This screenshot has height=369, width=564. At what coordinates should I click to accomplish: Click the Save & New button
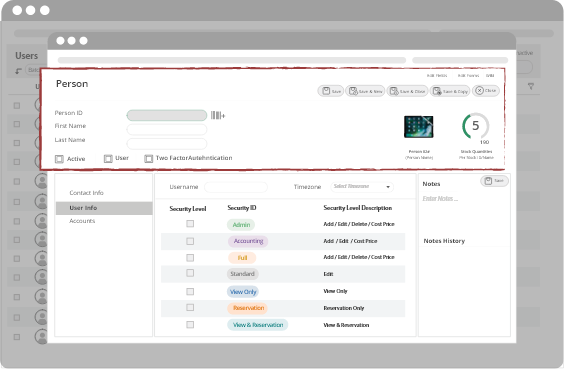point(365,91)
